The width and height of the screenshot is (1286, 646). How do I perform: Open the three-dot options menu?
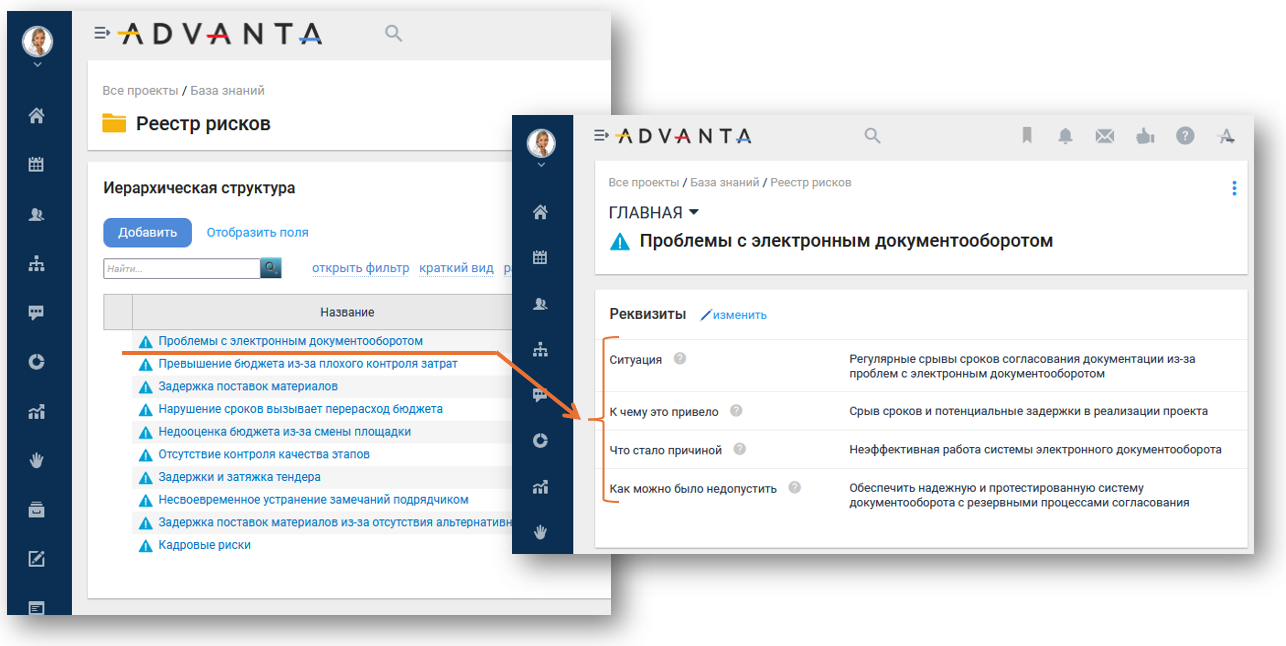(x=1234, y=188)
